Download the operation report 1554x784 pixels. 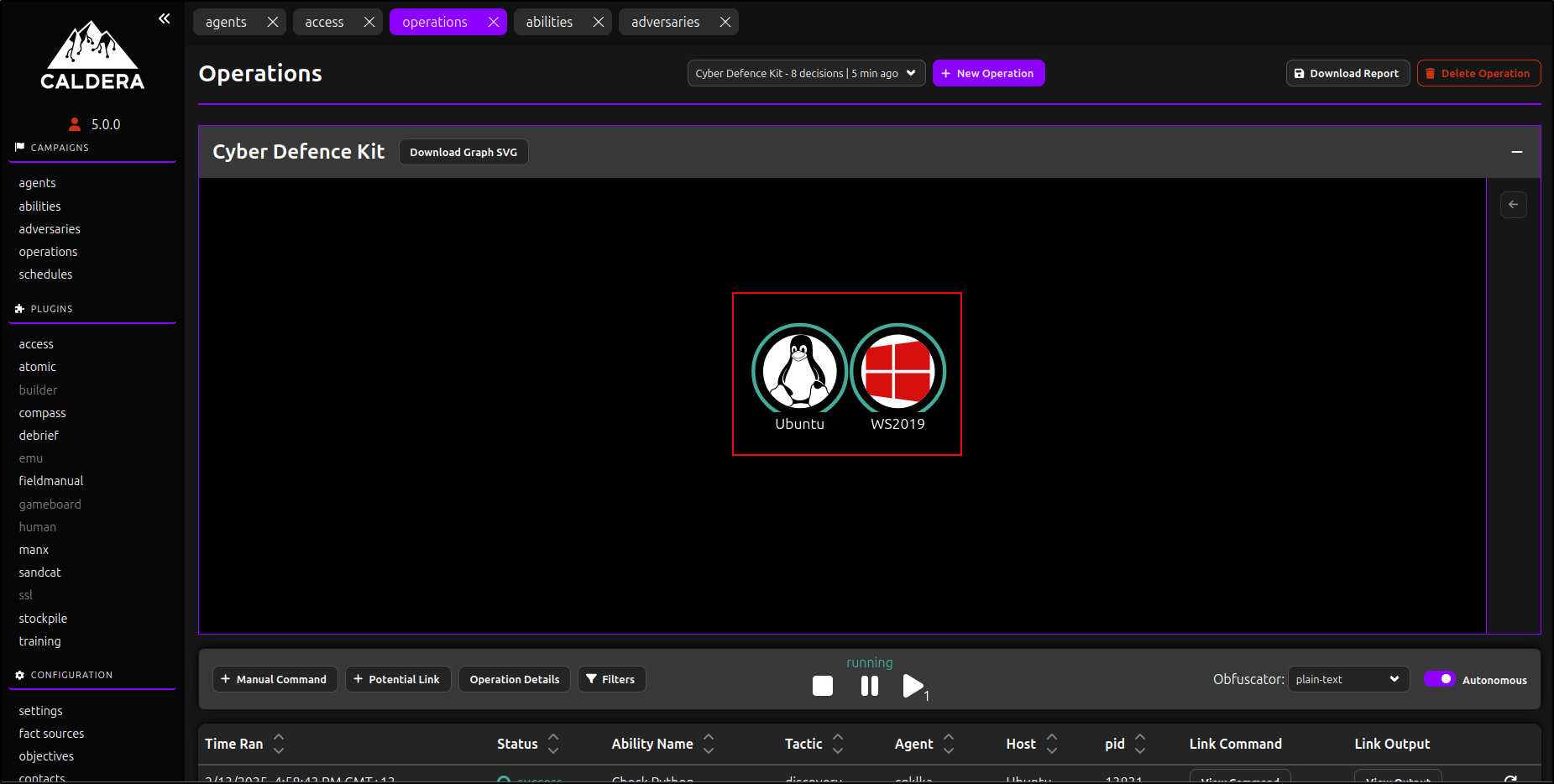pyautogui.click(x=1347, y=73)
